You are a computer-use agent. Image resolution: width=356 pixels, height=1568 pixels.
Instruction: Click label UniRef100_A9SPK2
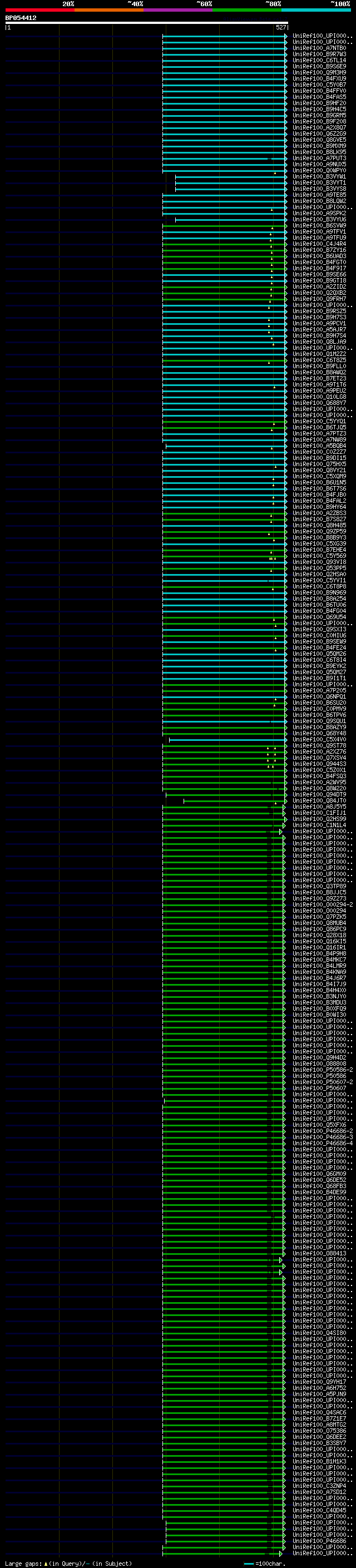319,213
